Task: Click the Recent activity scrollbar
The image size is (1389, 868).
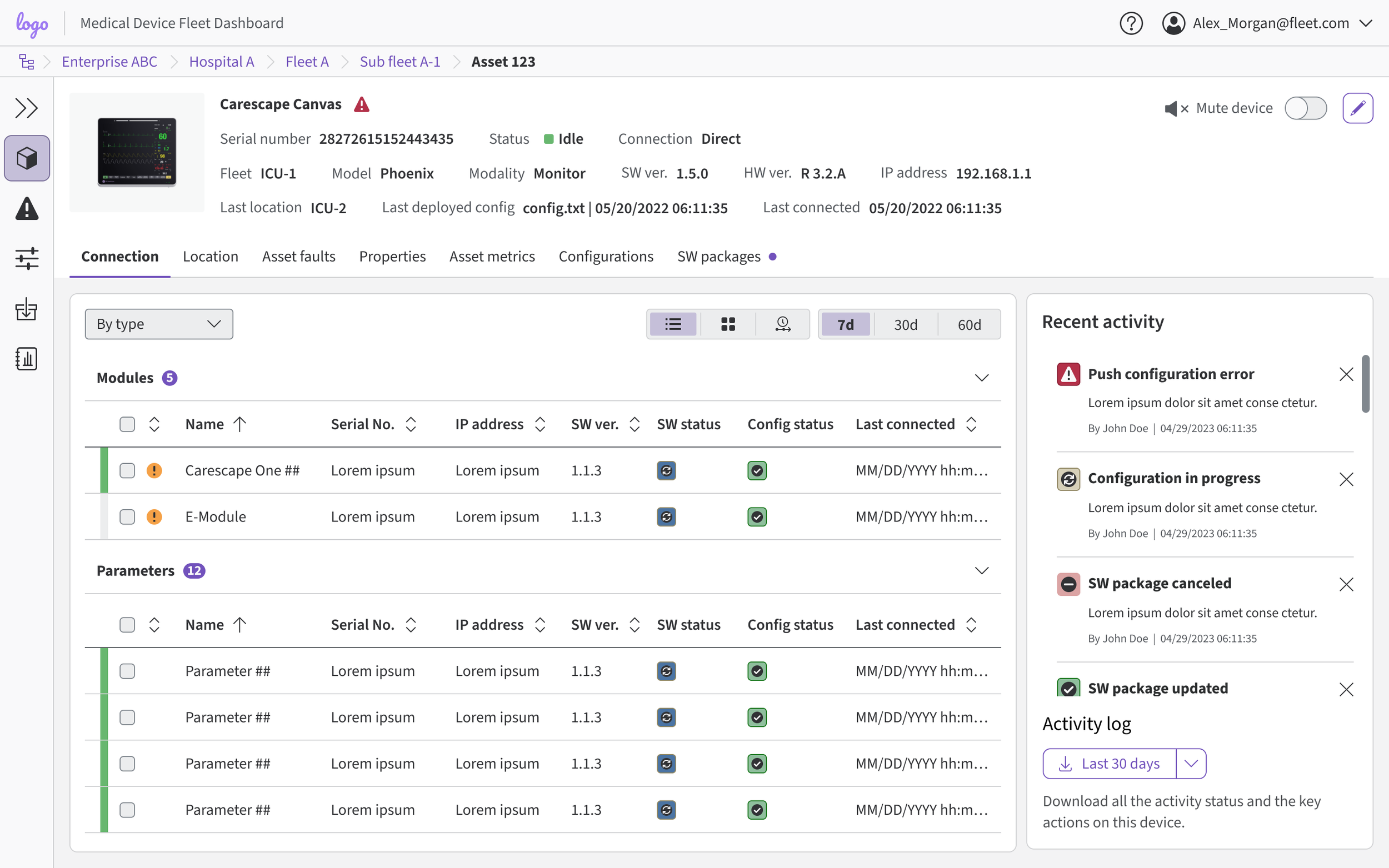Action: pyautogui.click(x=1365, y=384)
